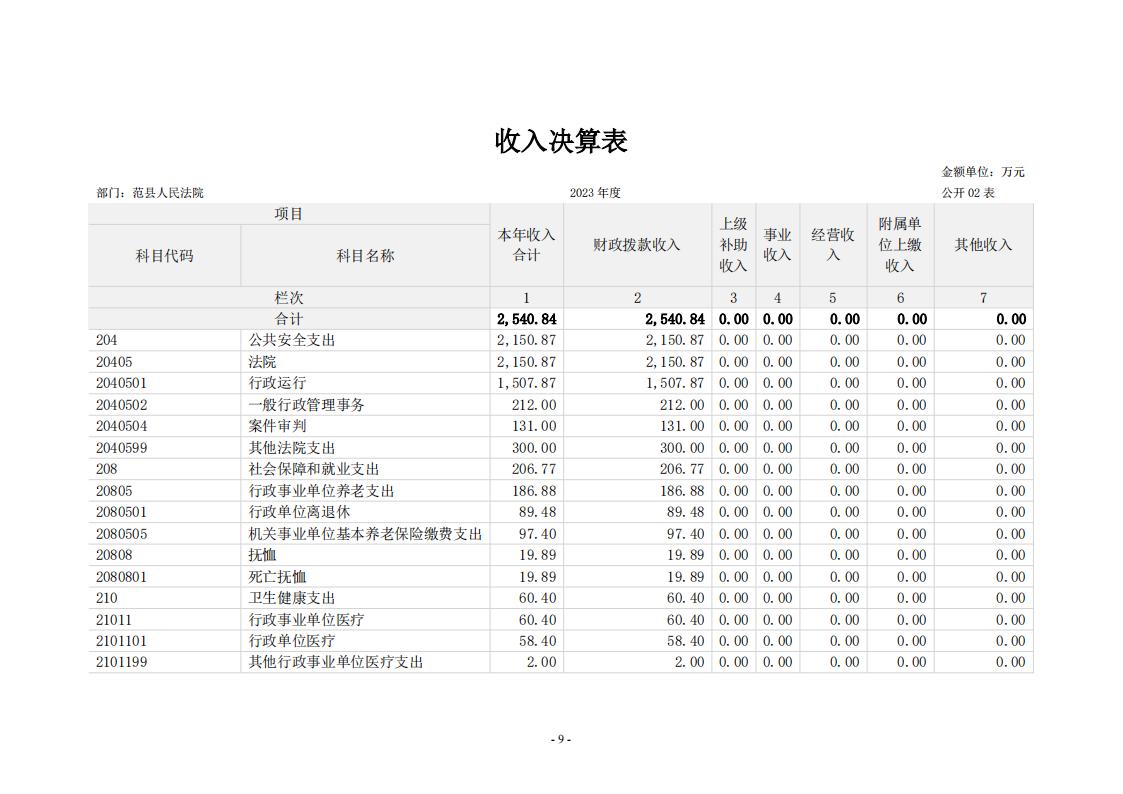The width and height of the screenshot is (1123, 794).
Task: Select 1,507.87 in 本年收入合计 column
Action: [x=526, y=383]
